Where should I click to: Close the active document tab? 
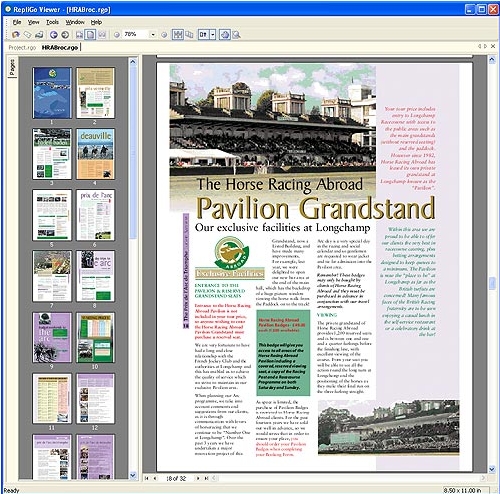[x=493, y=46]
